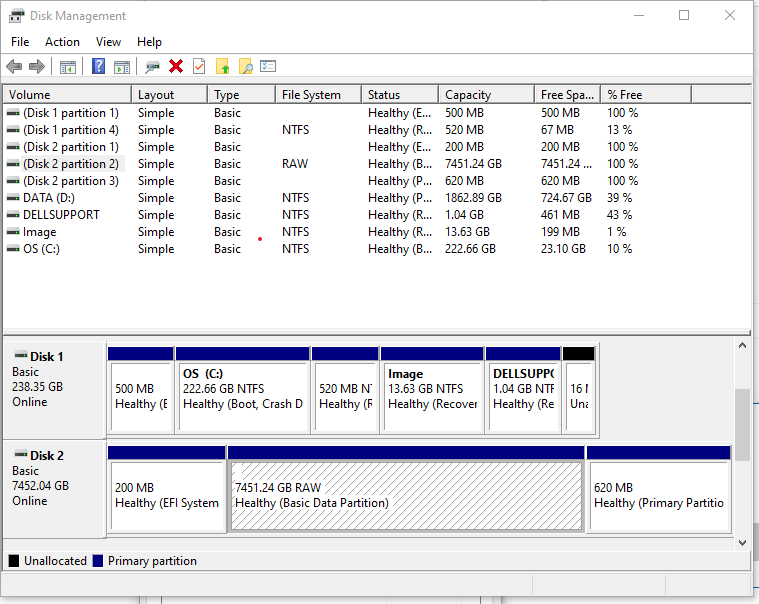759x604 pixels.
Task: Select the 7451.24 GB RAW partition block
Action: 406,489
